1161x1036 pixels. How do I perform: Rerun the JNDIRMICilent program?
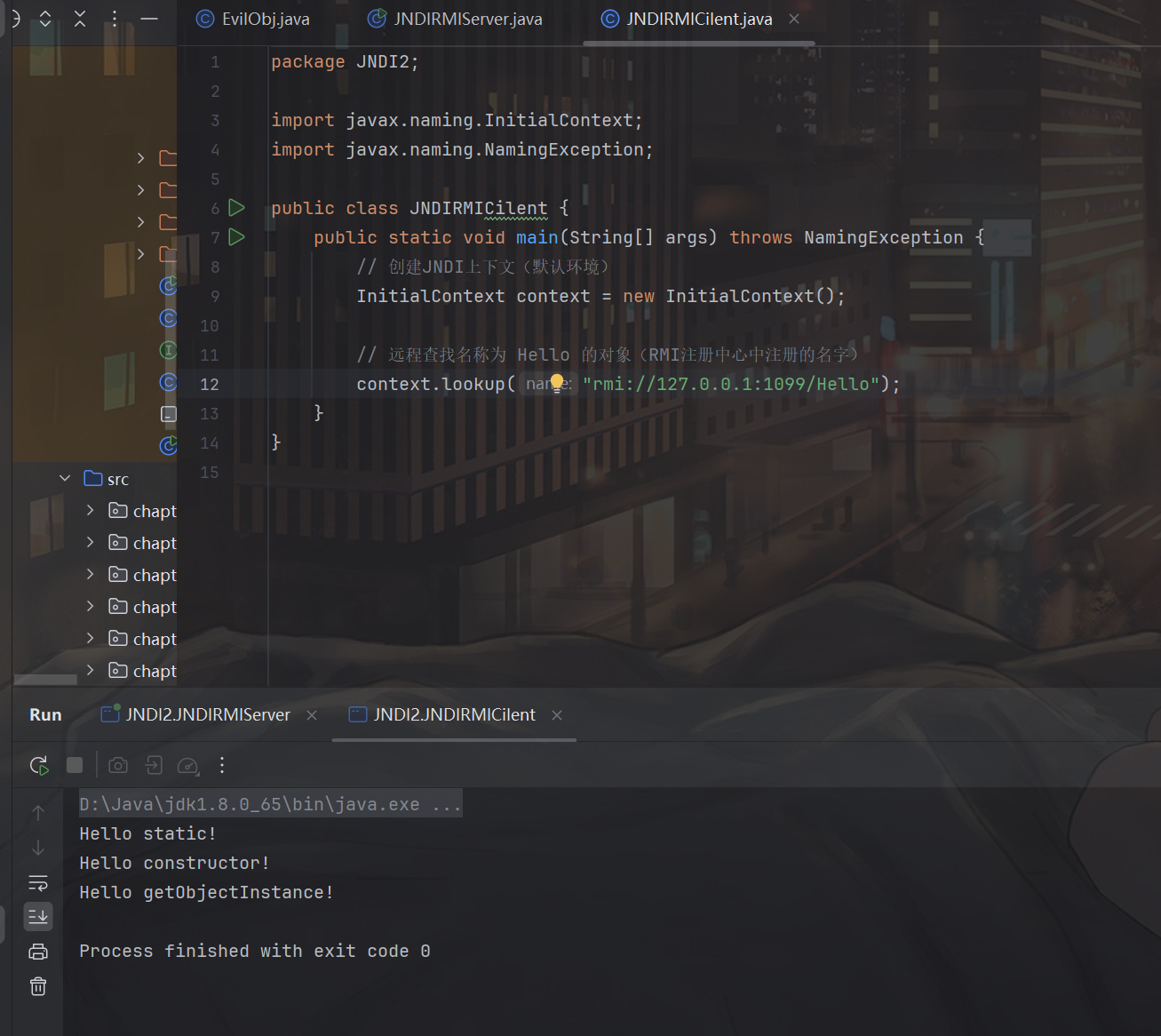pos(39,765)
